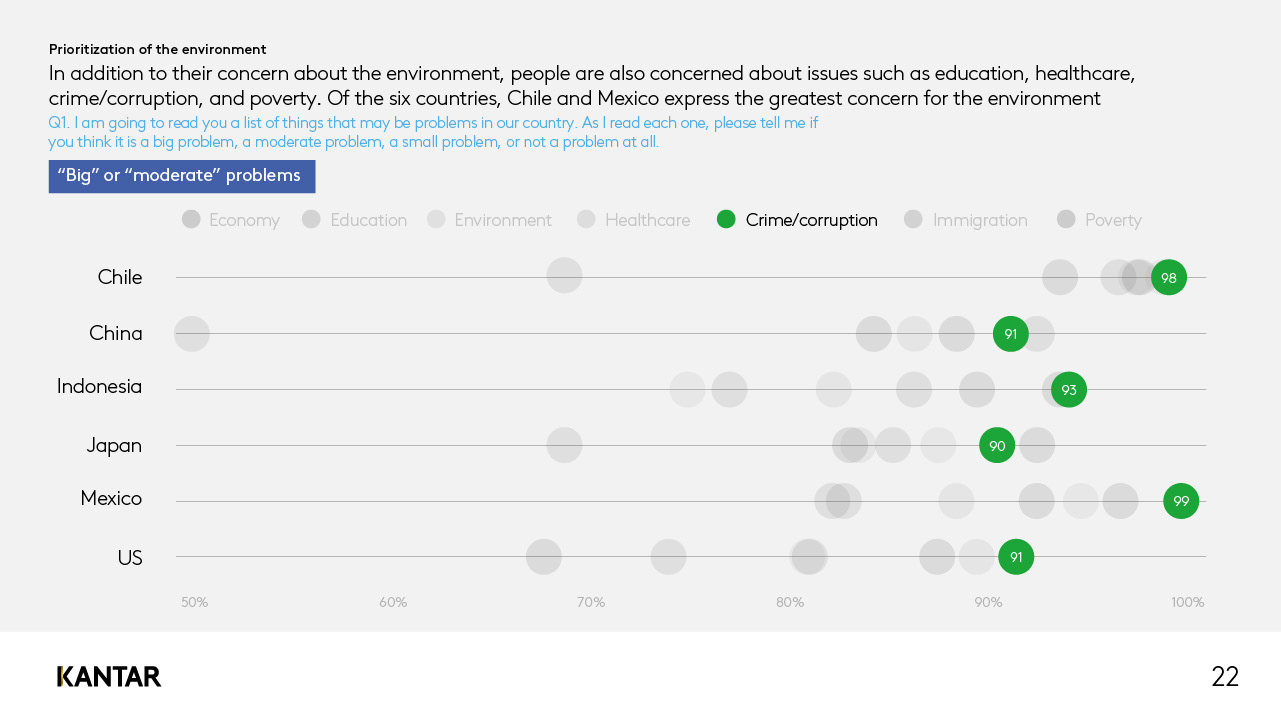Screen dimensions: 1281x721
Task: Click the Indonesia row label
Action: point(99,386)
